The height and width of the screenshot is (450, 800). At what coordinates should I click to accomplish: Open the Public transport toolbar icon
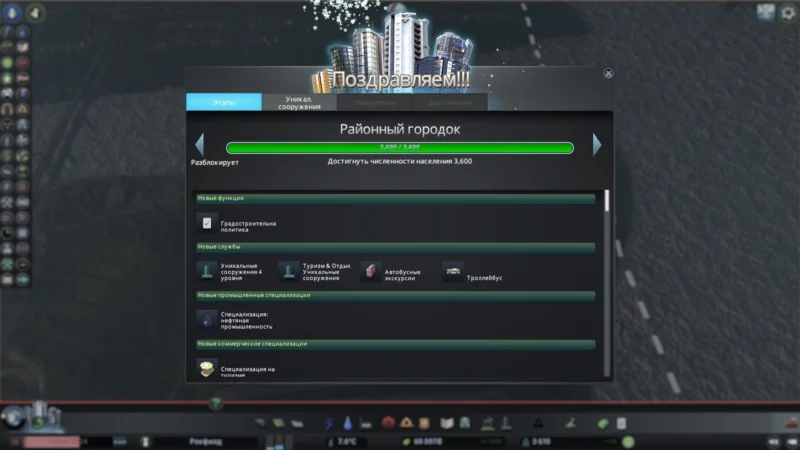pyautogui.click(x=465, y=423)
